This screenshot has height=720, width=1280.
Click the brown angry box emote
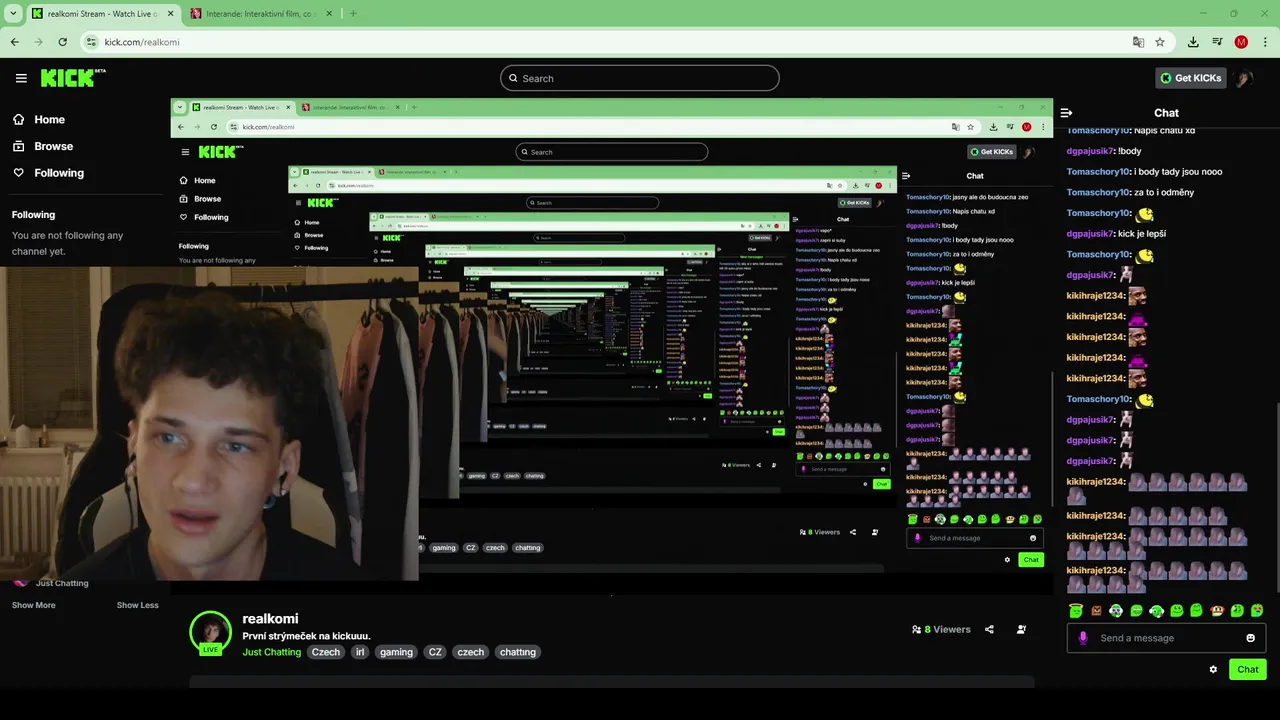click(x=1096, y=610)
